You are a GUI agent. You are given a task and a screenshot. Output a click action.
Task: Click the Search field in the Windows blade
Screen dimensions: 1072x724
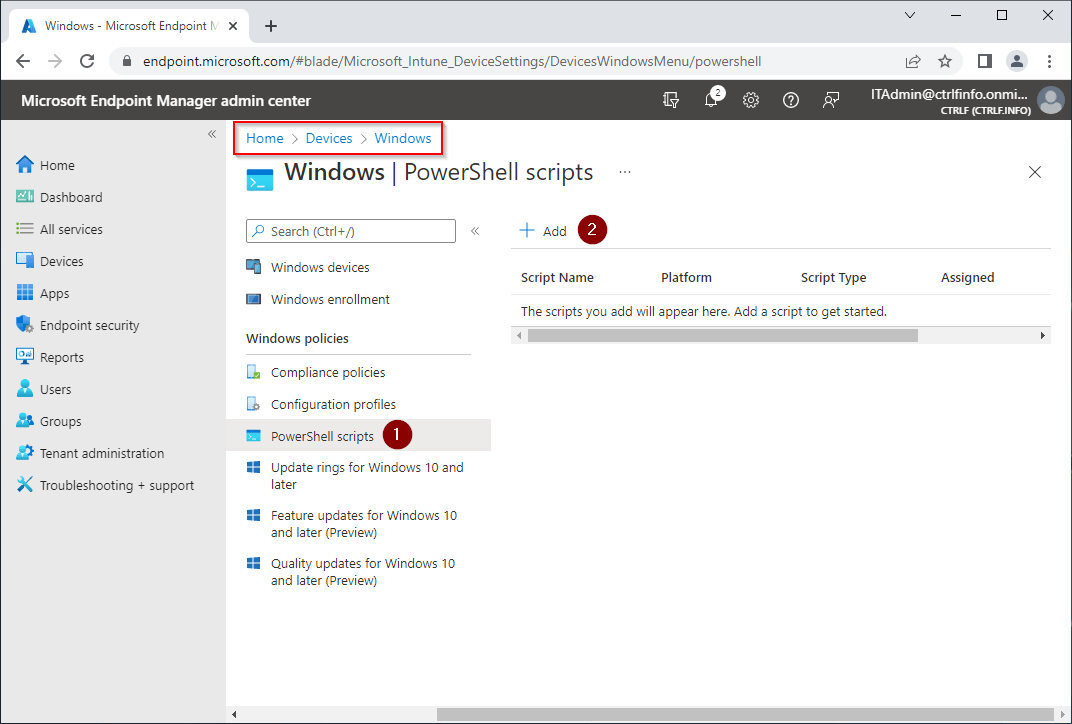point(350,230)
